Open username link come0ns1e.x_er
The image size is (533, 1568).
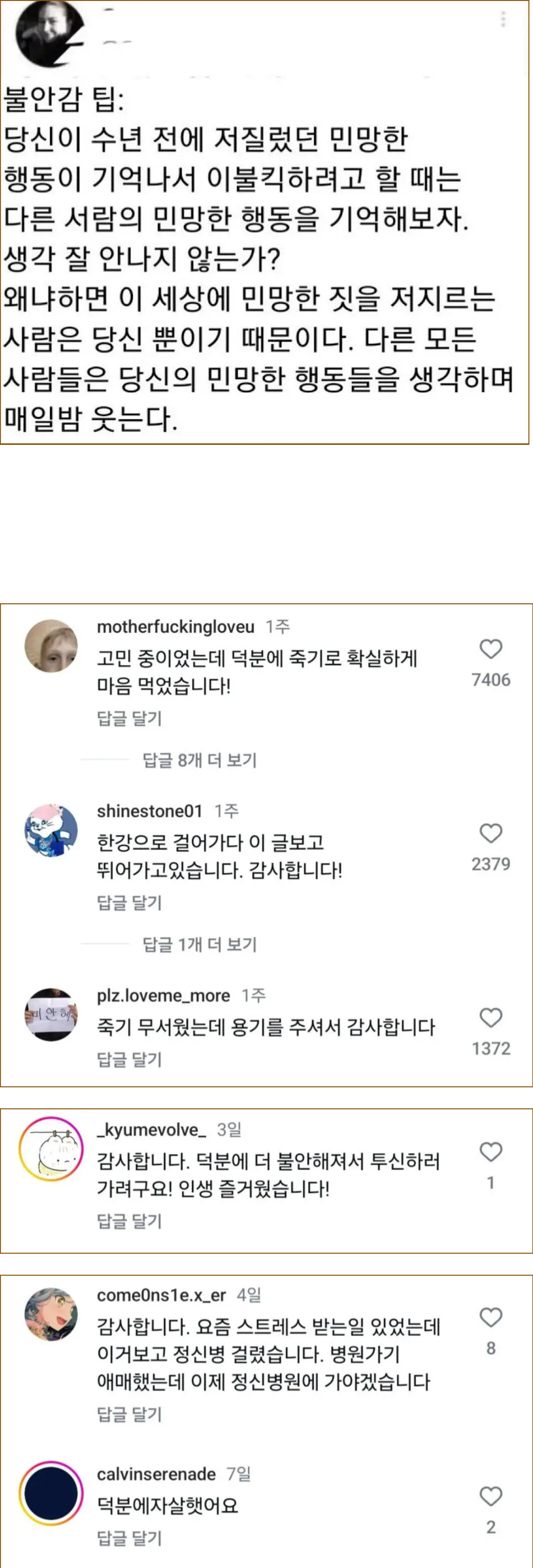(x=161, y=1295)
